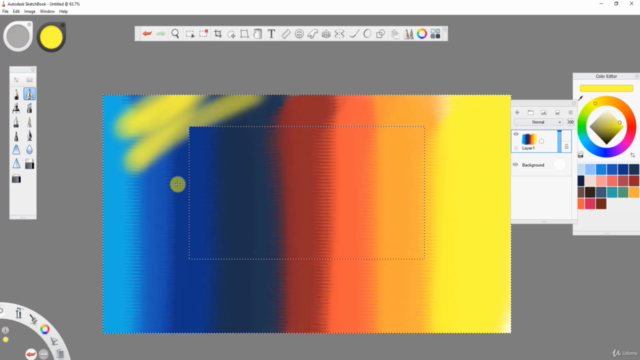Open the File menu

[x=5, y=11]
